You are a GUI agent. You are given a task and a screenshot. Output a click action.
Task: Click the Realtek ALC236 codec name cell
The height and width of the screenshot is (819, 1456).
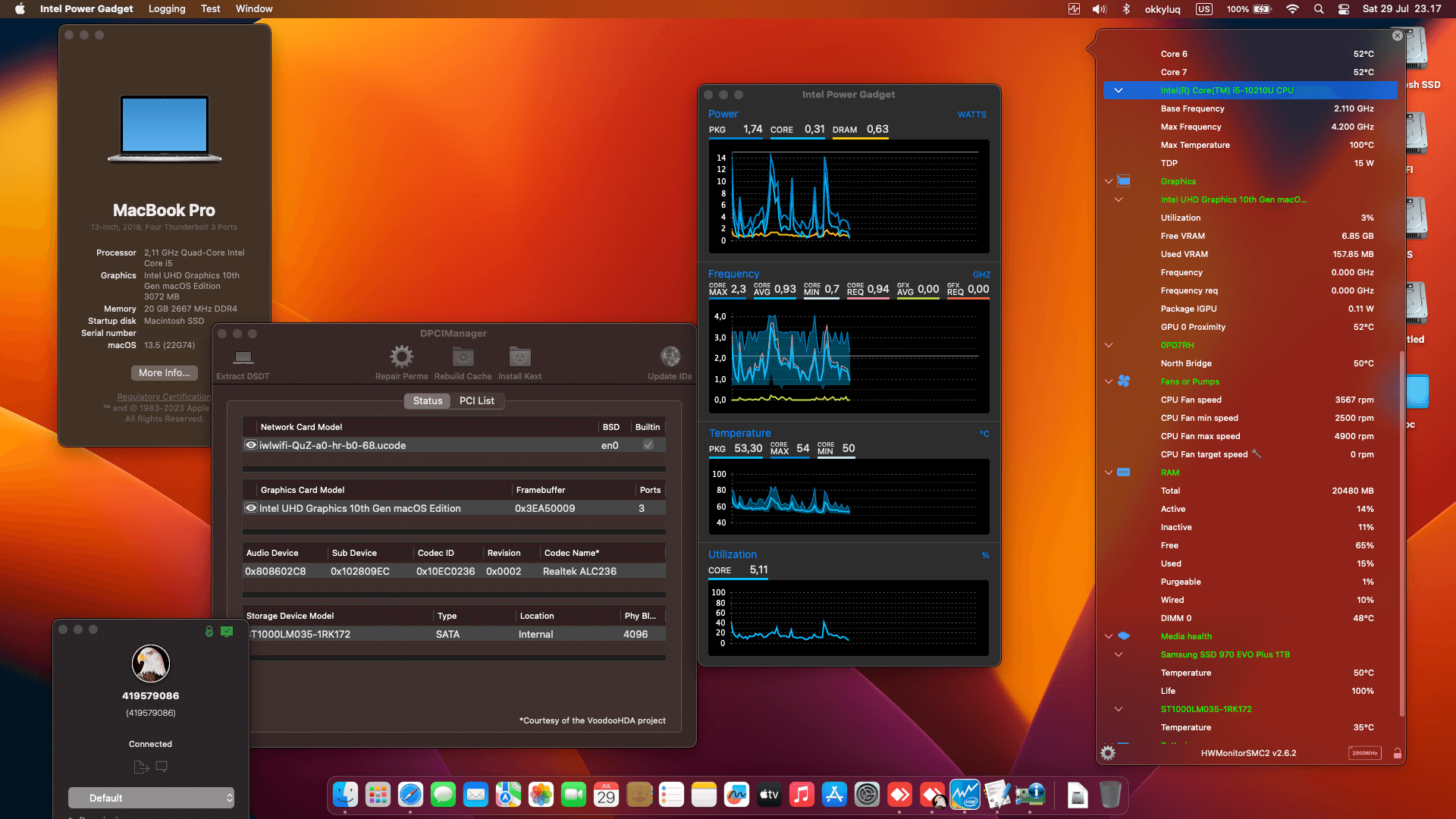tap(579, 571)
